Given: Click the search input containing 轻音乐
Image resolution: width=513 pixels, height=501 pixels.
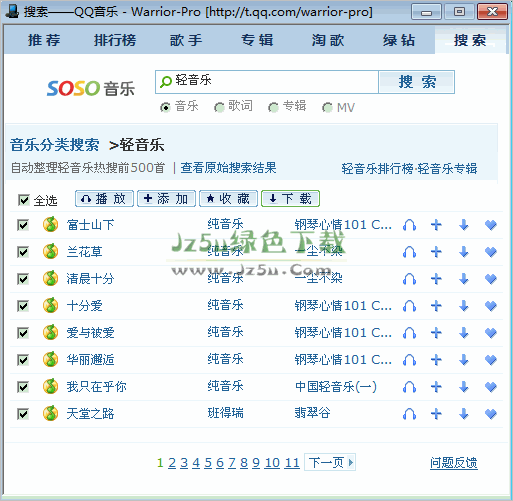Looking at the screenshot, I should click(267, 82).
